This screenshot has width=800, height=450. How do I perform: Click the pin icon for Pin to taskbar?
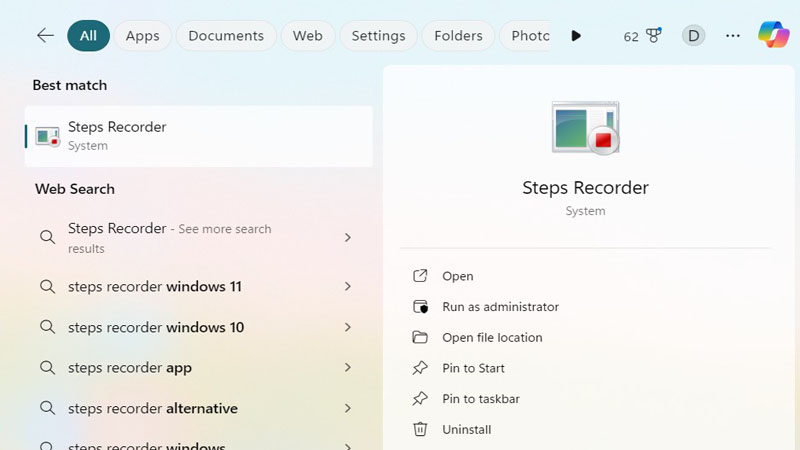coord(420,398)
